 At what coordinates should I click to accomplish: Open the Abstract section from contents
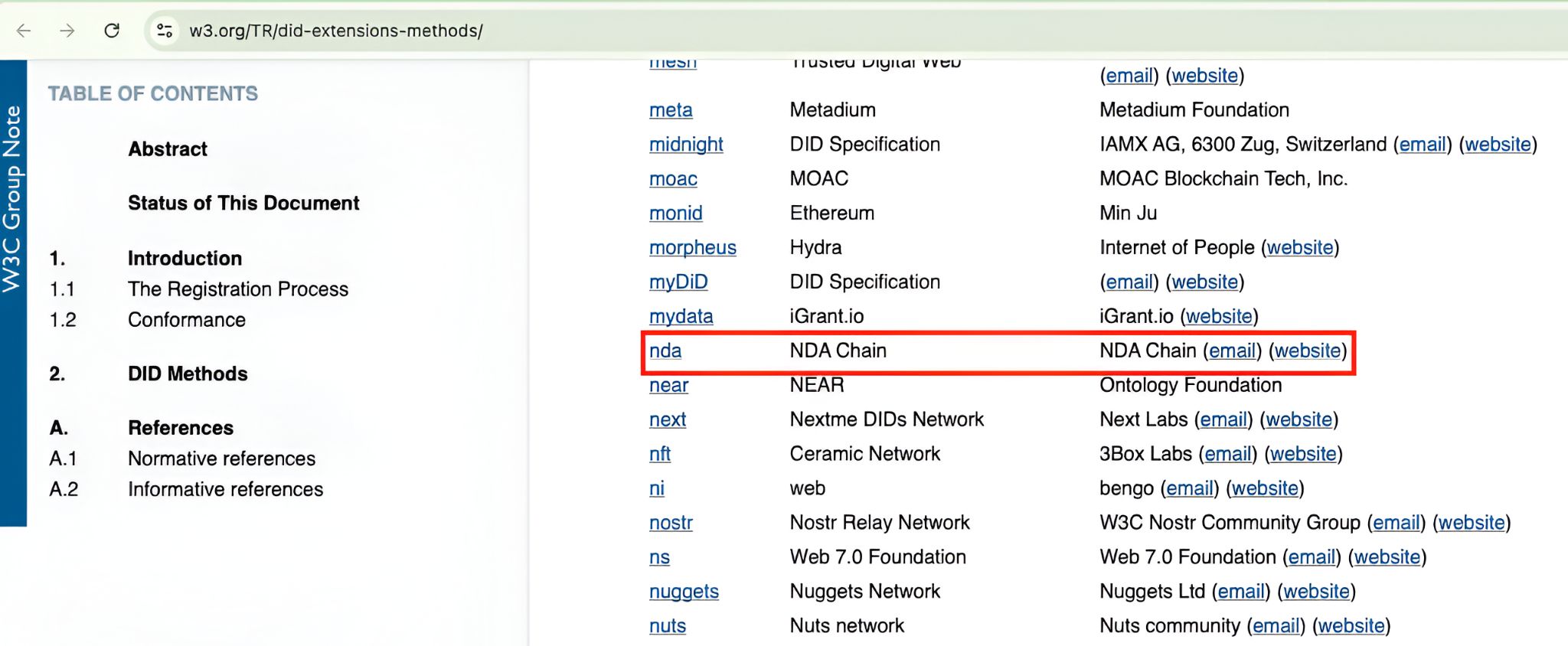coord(168,149)
